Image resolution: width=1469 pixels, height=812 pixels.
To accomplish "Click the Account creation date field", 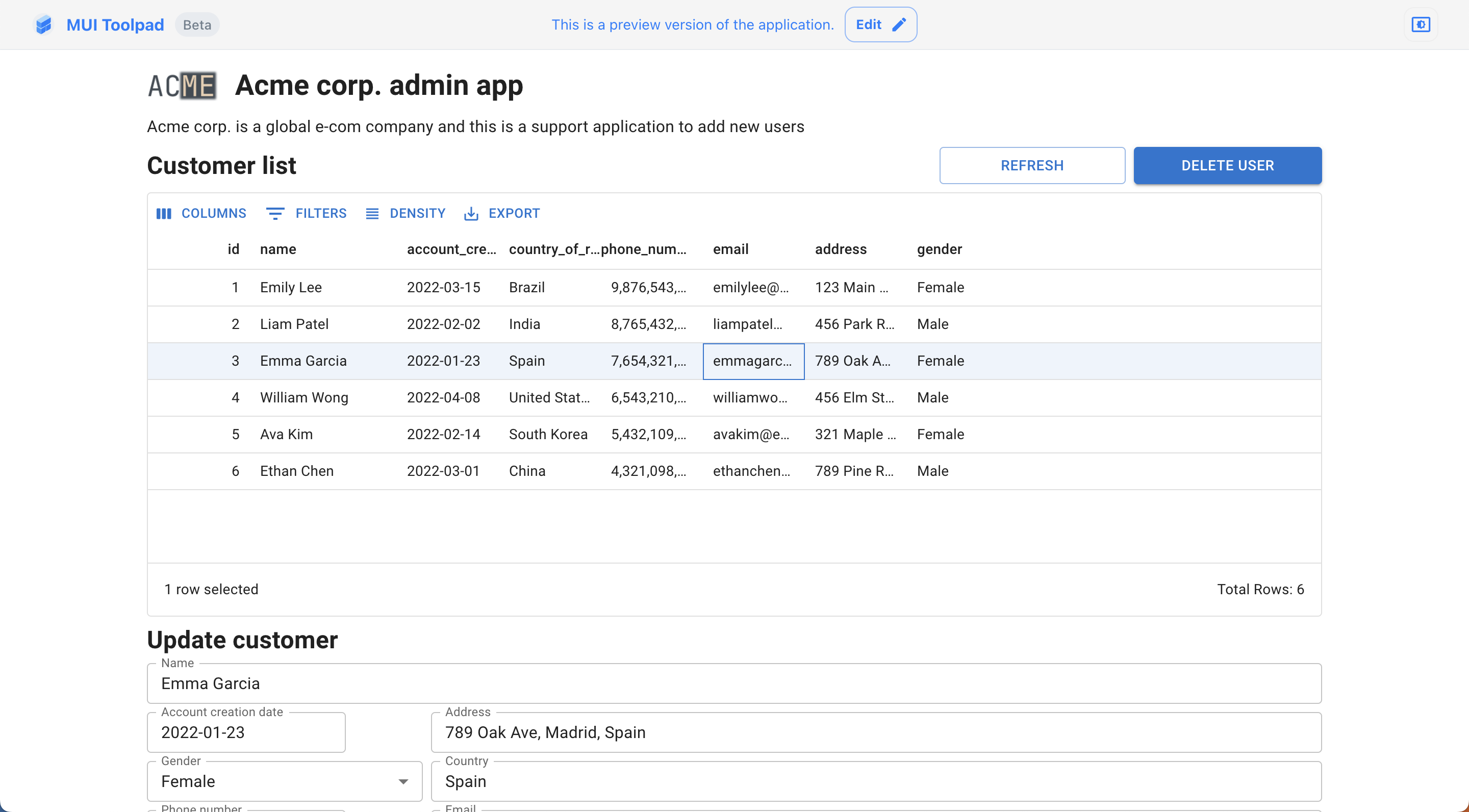I will point(246,732).
